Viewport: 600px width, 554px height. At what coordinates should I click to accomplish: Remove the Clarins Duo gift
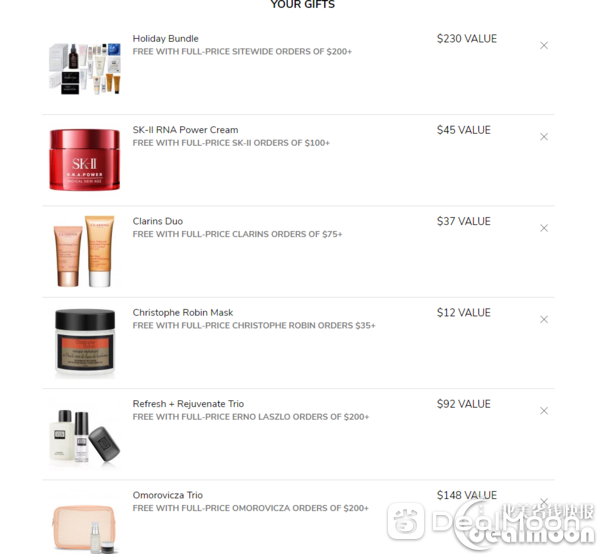click(x=544, y=228)
